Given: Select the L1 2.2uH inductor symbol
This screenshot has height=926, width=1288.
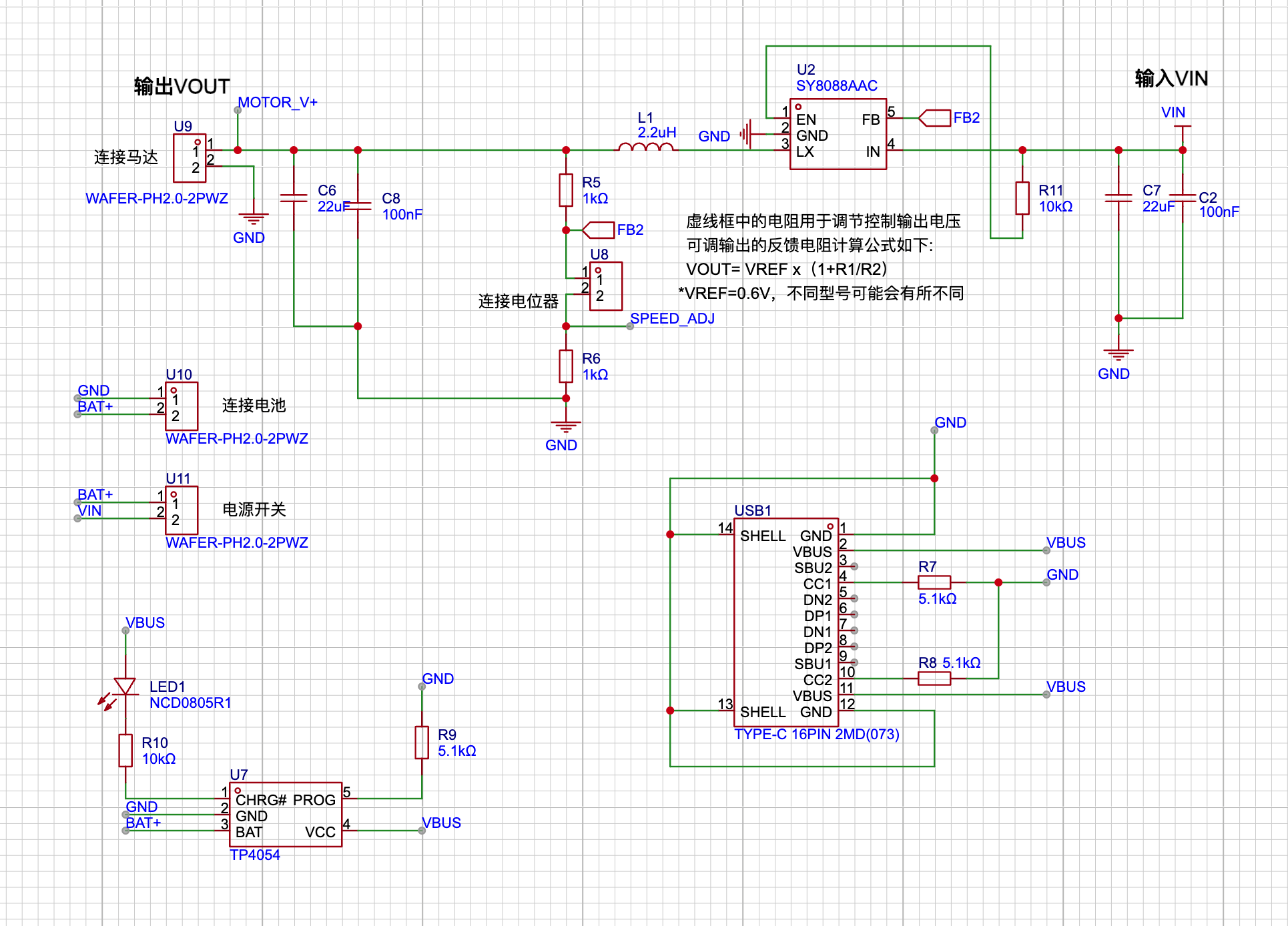Looking at the screenshot, I should click(x=645, y=147).
